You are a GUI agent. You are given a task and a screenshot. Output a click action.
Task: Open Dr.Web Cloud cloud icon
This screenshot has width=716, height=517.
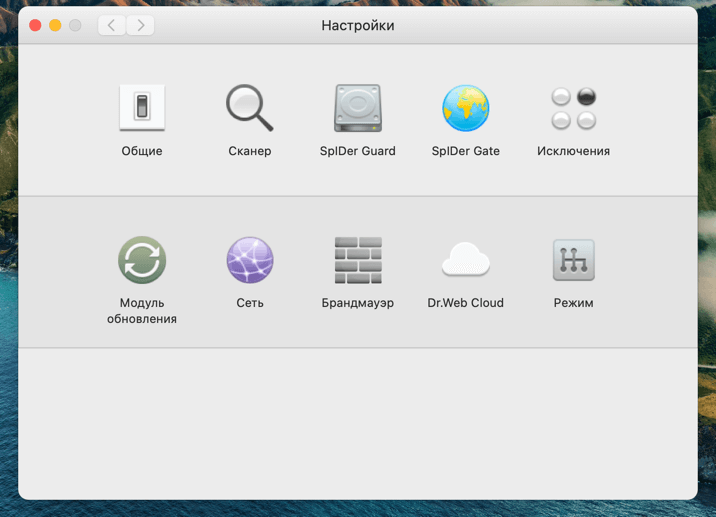(x=465, y=259)
